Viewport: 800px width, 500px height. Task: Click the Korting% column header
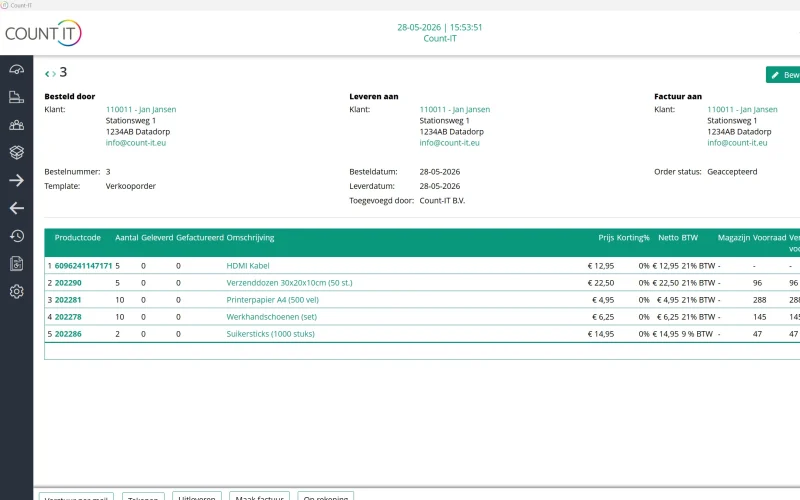(x=633, y=238)
